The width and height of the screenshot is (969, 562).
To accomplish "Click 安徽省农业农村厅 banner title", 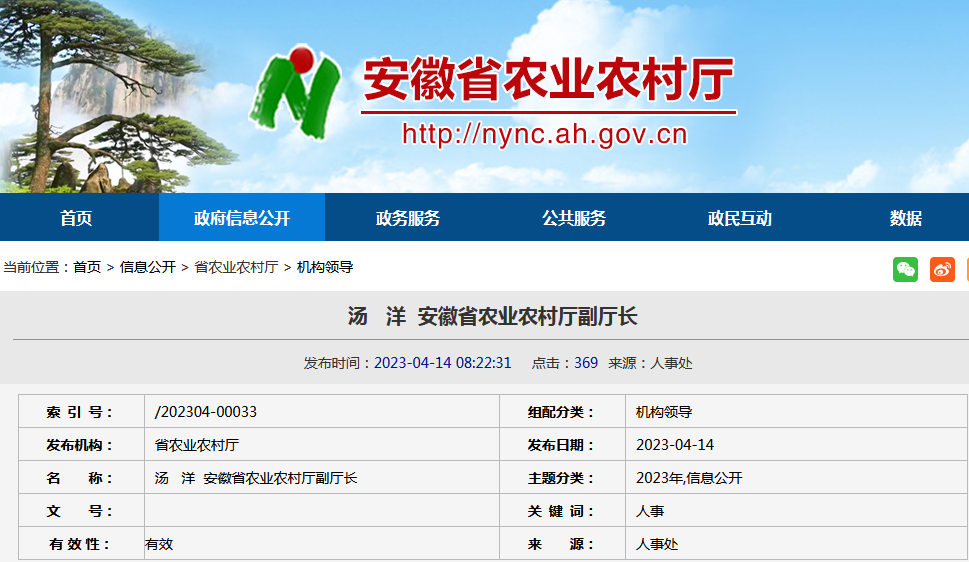I will click(548, 79).
